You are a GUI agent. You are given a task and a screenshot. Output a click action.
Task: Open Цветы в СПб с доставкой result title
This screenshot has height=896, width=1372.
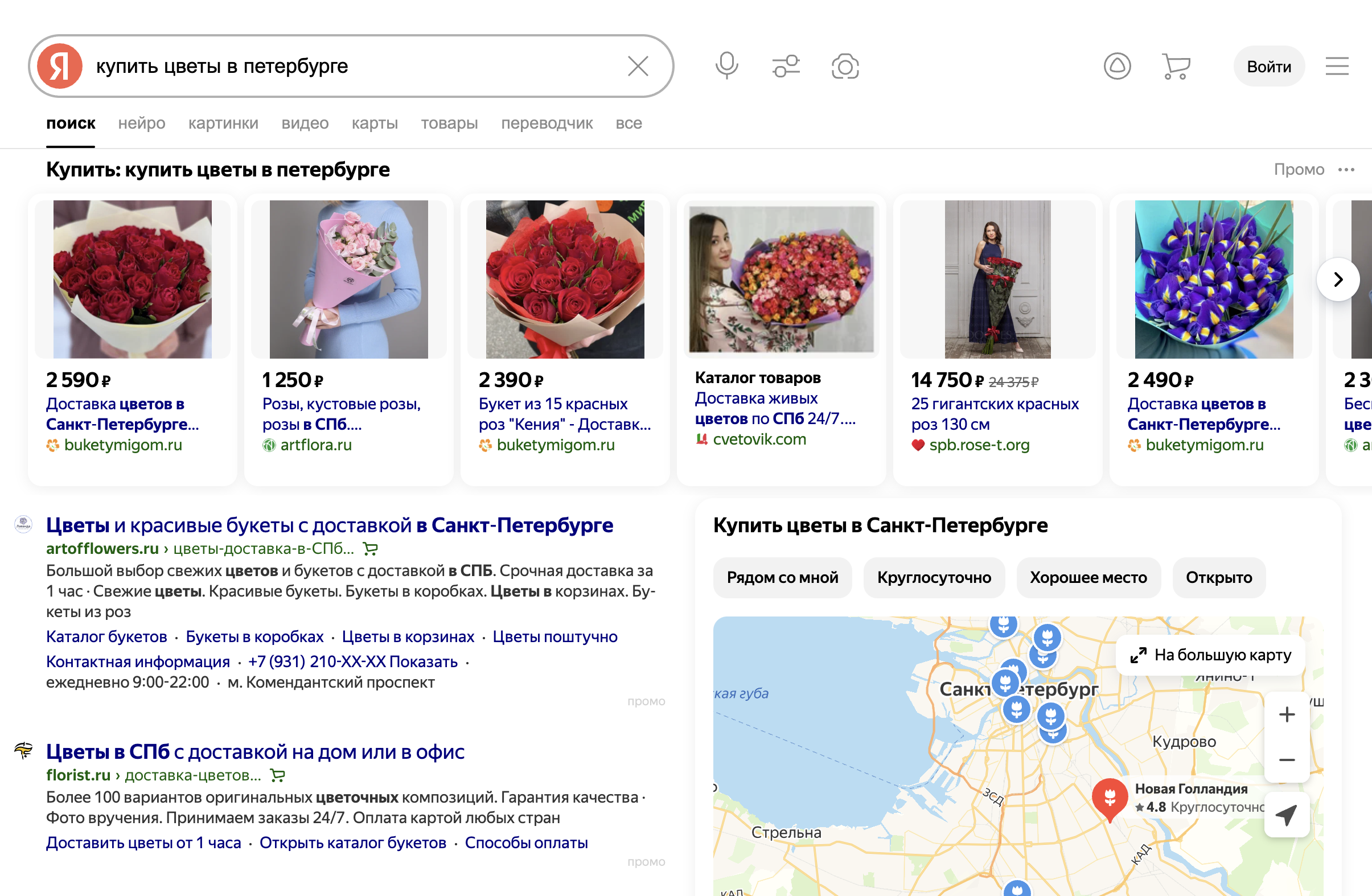[x=255, y=752]
